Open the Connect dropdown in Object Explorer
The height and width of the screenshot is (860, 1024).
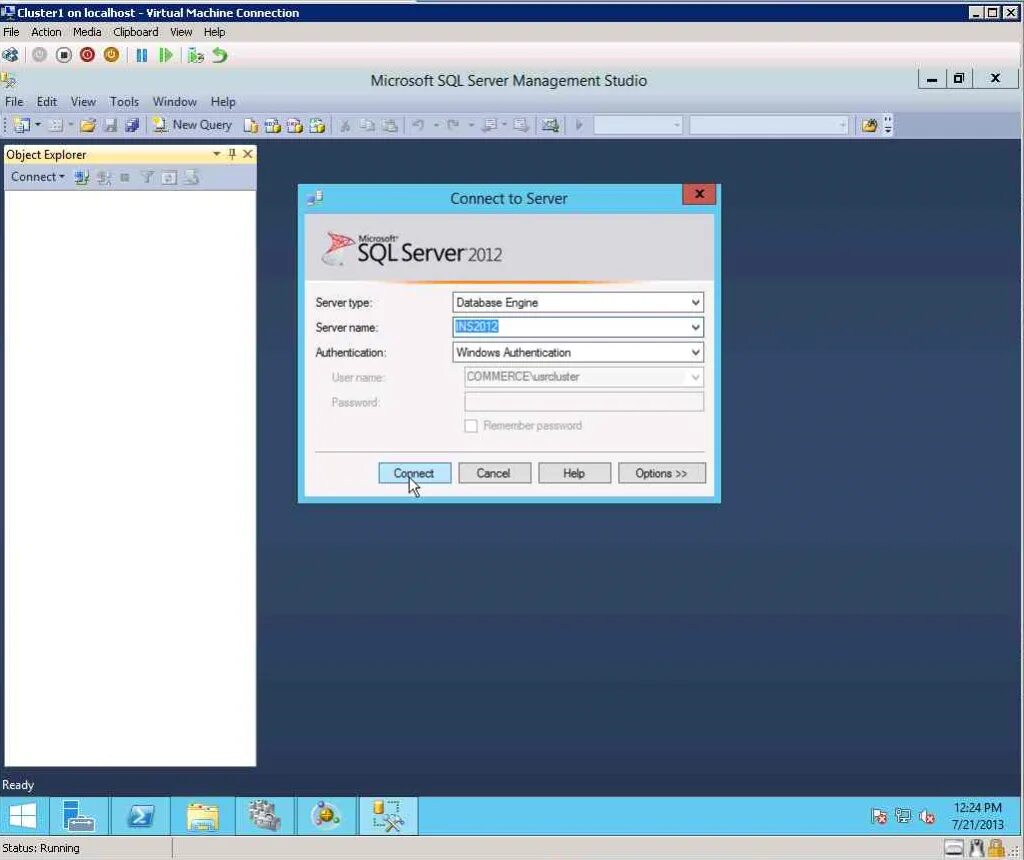[37, 177]
